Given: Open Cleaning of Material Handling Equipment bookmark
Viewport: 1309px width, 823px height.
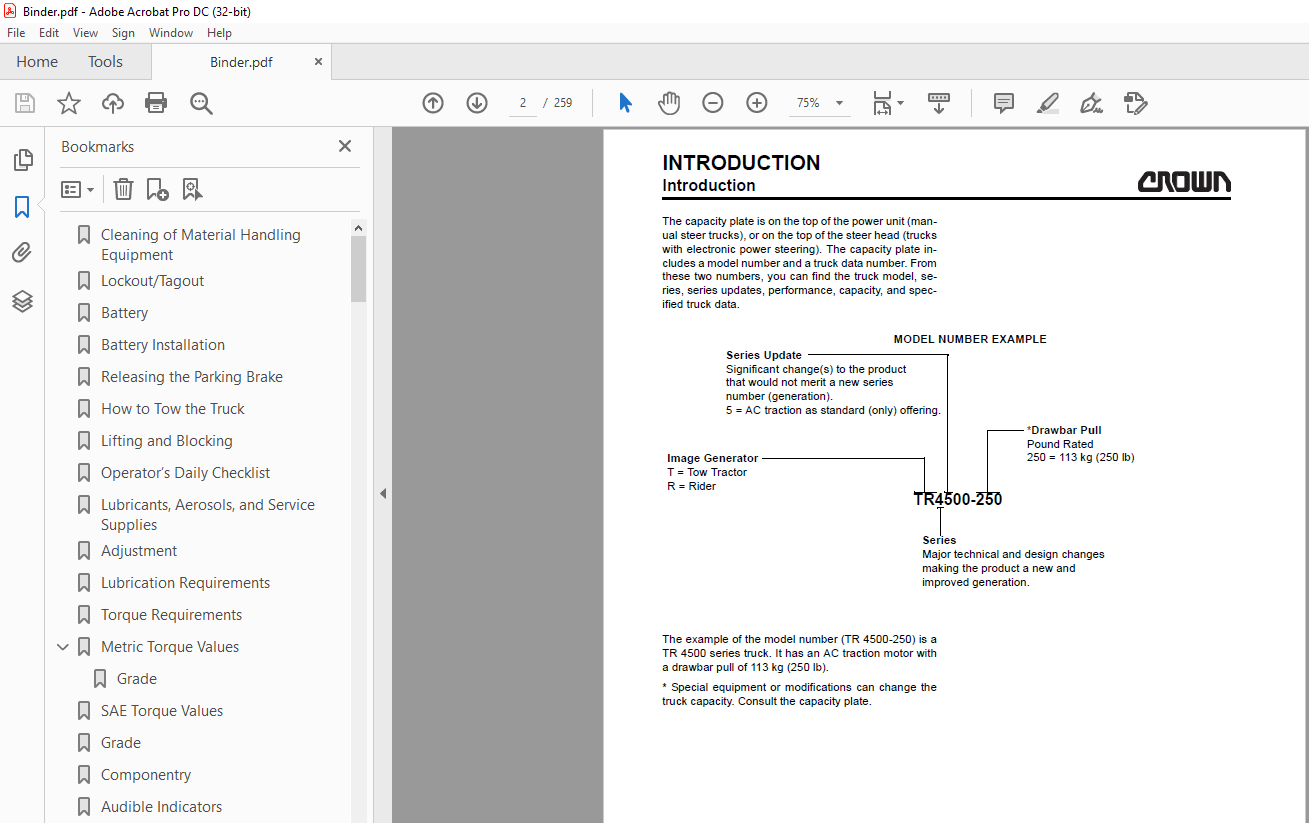Looking at the screenshot, I should click(200, 245).
